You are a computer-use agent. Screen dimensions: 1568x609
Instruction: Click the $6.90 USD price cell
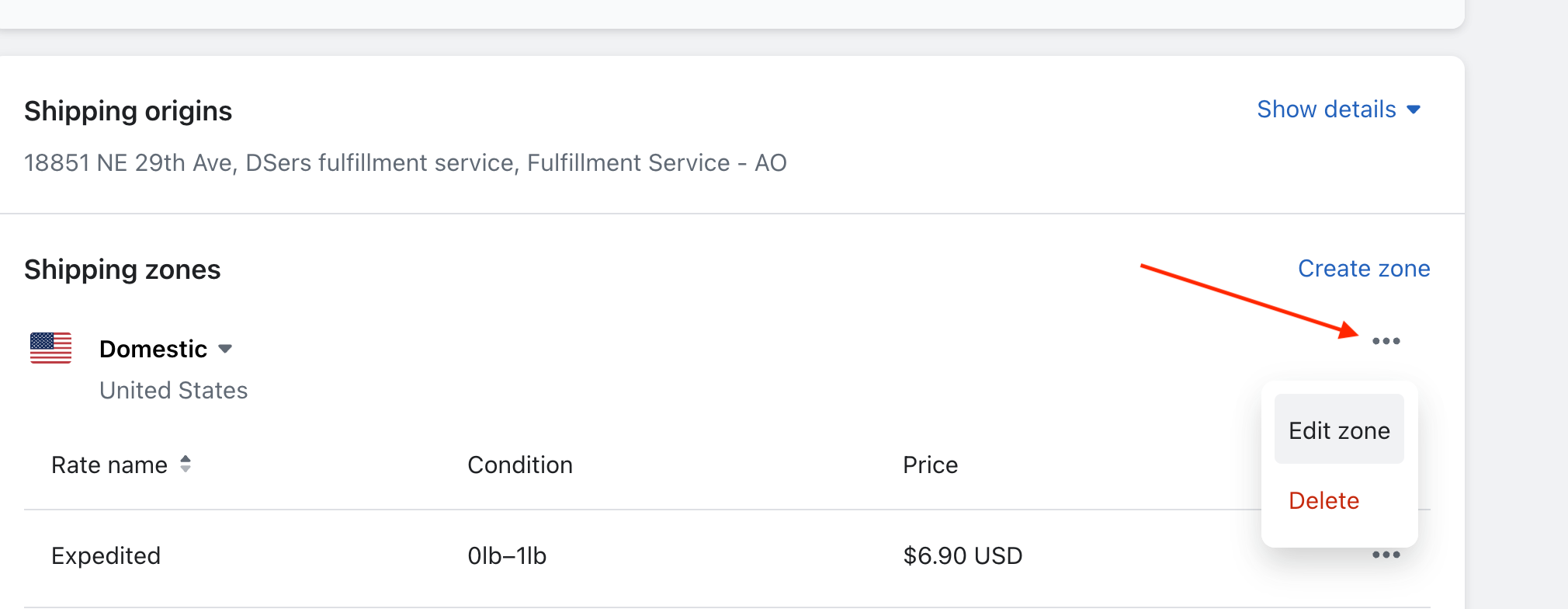963,555
